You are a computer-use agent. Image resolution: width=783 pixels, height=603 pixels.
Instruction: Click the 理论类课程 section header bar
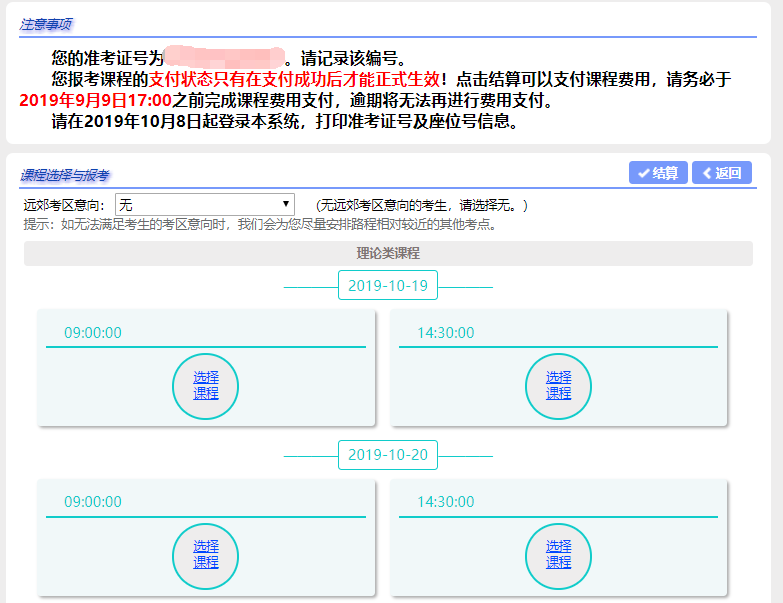pos(388,253)
